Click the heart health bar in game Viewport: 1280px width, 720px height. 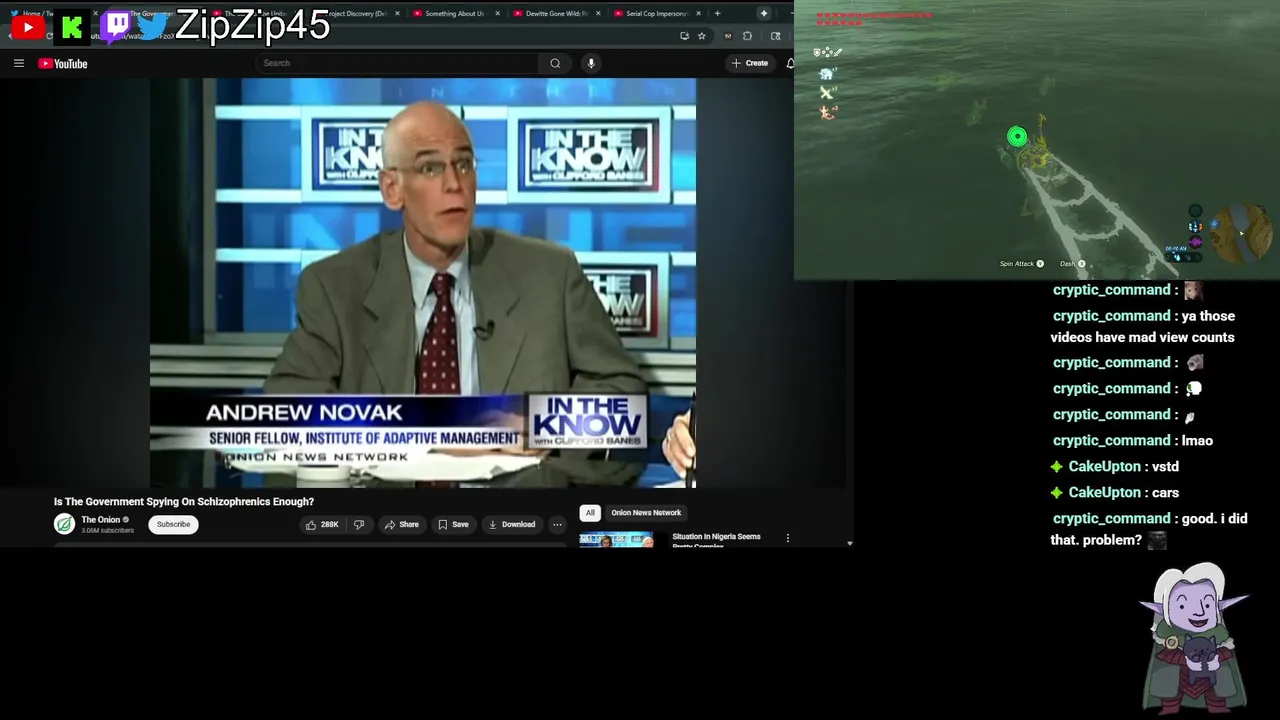874,17
